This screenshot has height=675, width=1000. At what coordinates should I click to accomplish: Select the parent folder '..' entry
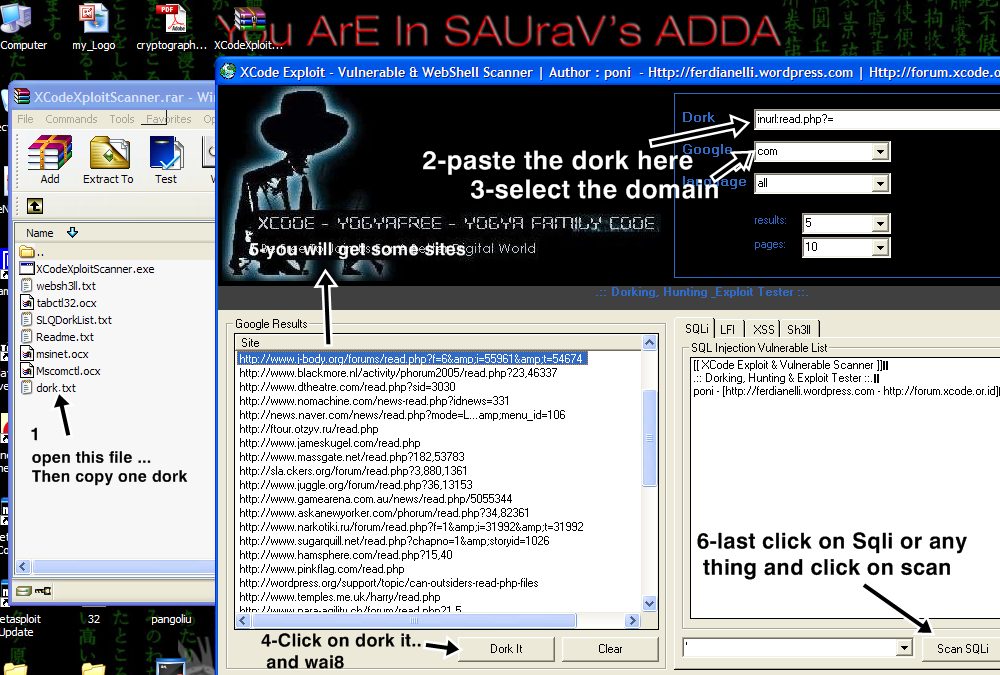31,252
